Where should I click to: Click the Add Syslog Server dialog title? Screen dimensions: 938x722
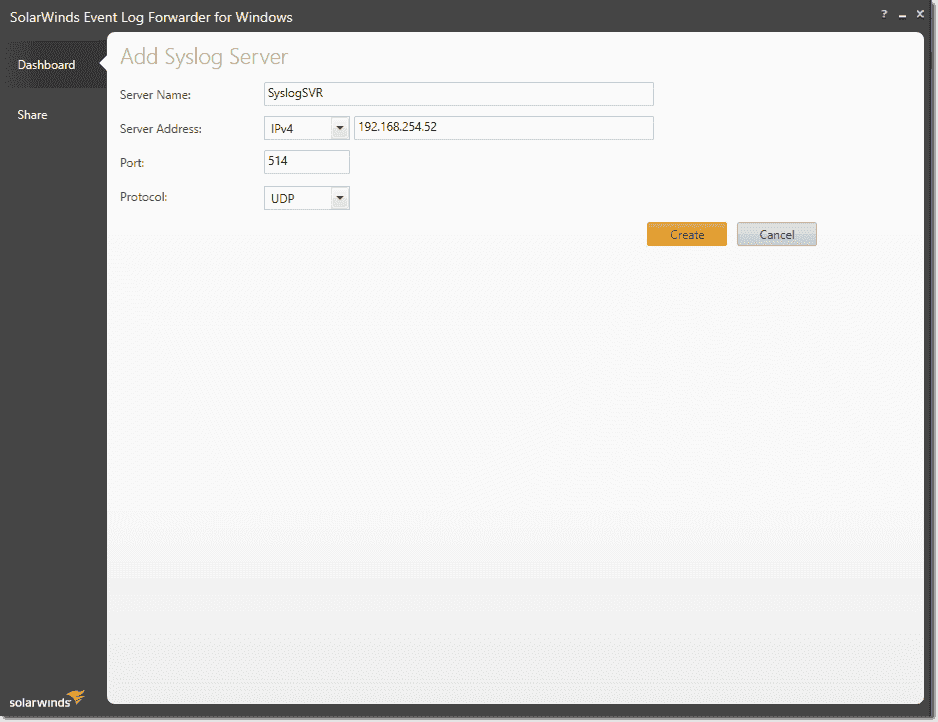click(x=203, y=57)
